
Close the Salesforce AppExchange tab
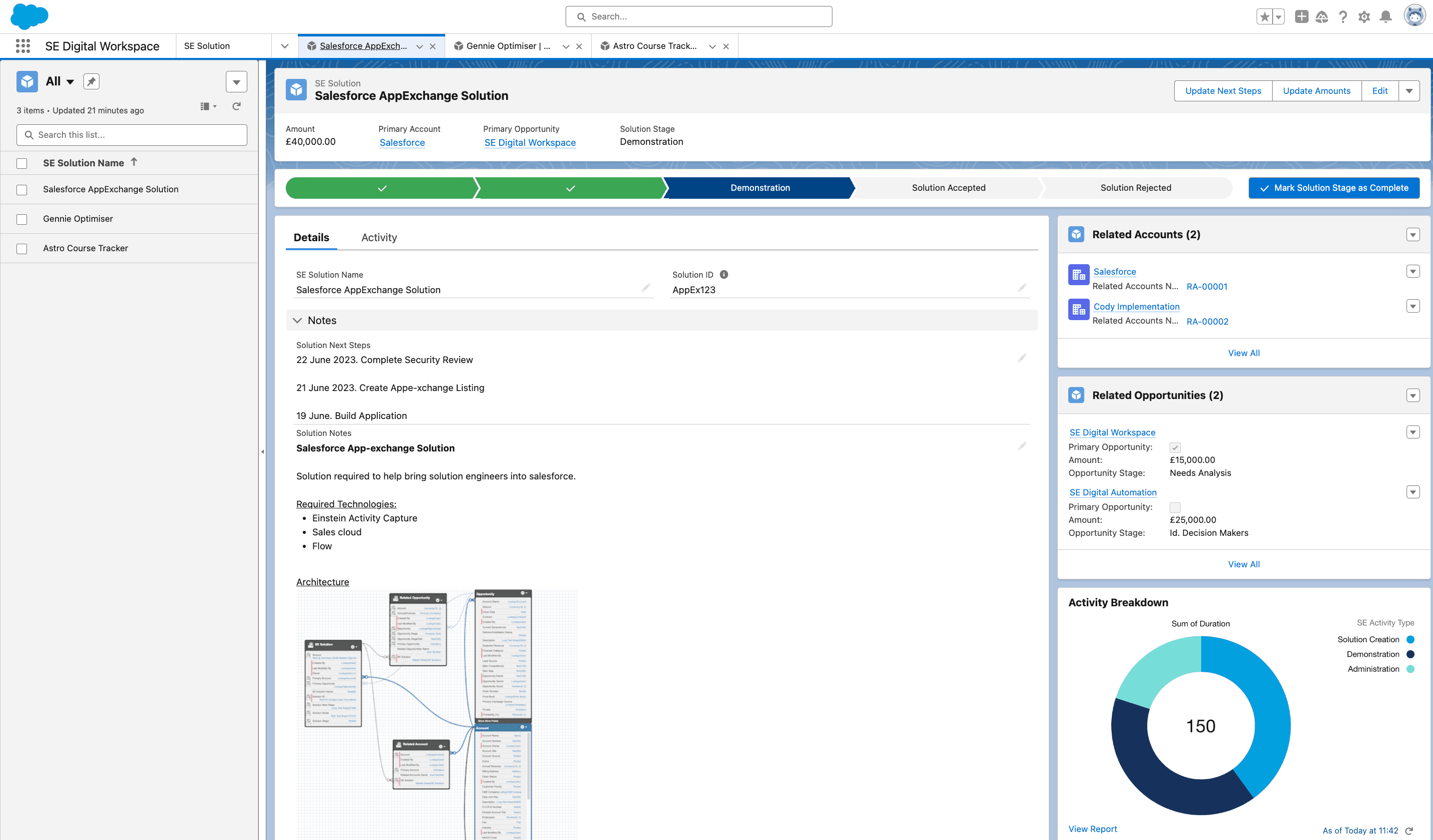pyautogui.click(x=433, y=46)
